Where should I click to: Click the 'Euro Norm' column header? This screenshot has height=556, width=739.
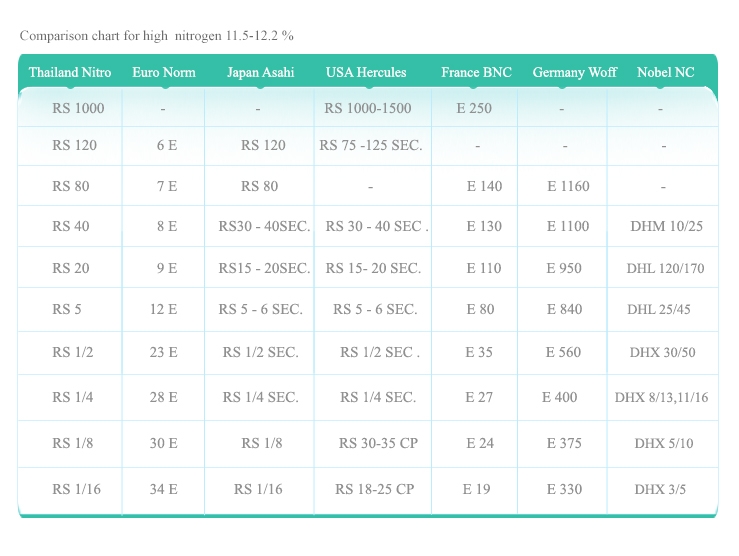[x=164, y=72]
